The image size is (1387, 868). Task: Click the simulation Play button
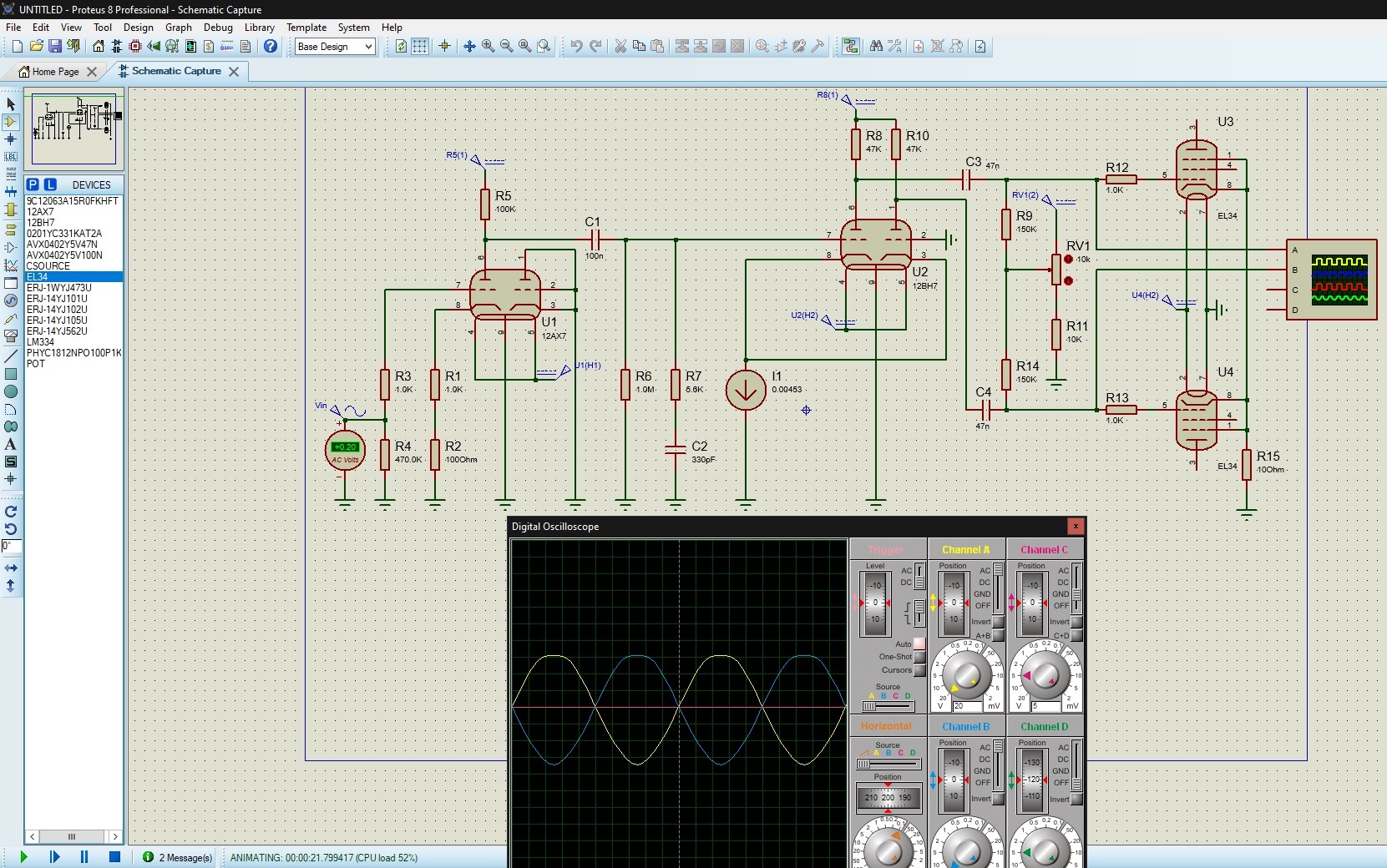(x=23, y=856)
